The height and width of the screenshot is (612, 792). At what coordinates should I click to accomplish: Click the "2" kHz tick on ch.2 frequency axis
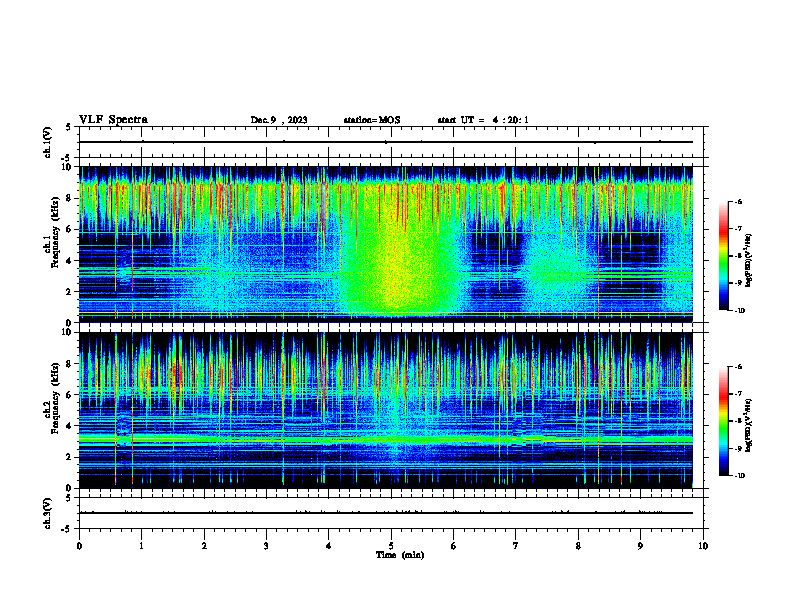[x=69, y=457]
